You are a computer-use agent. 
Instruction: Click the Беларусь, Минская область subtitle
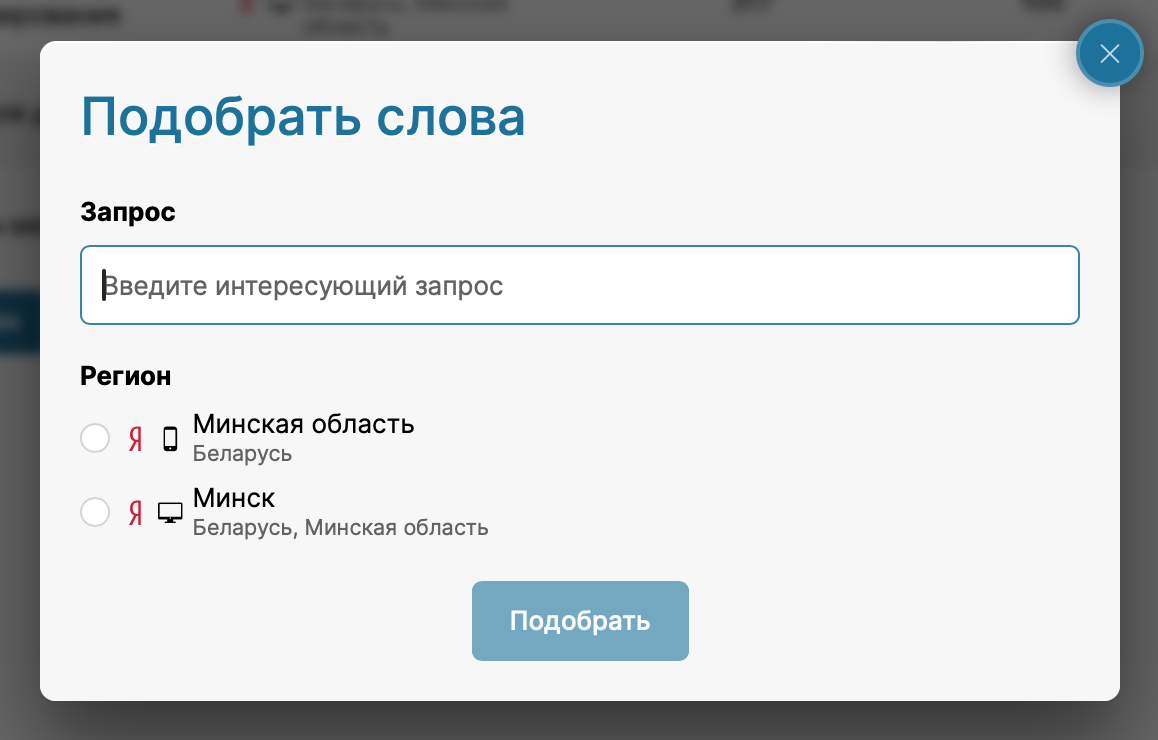[340, 528]
